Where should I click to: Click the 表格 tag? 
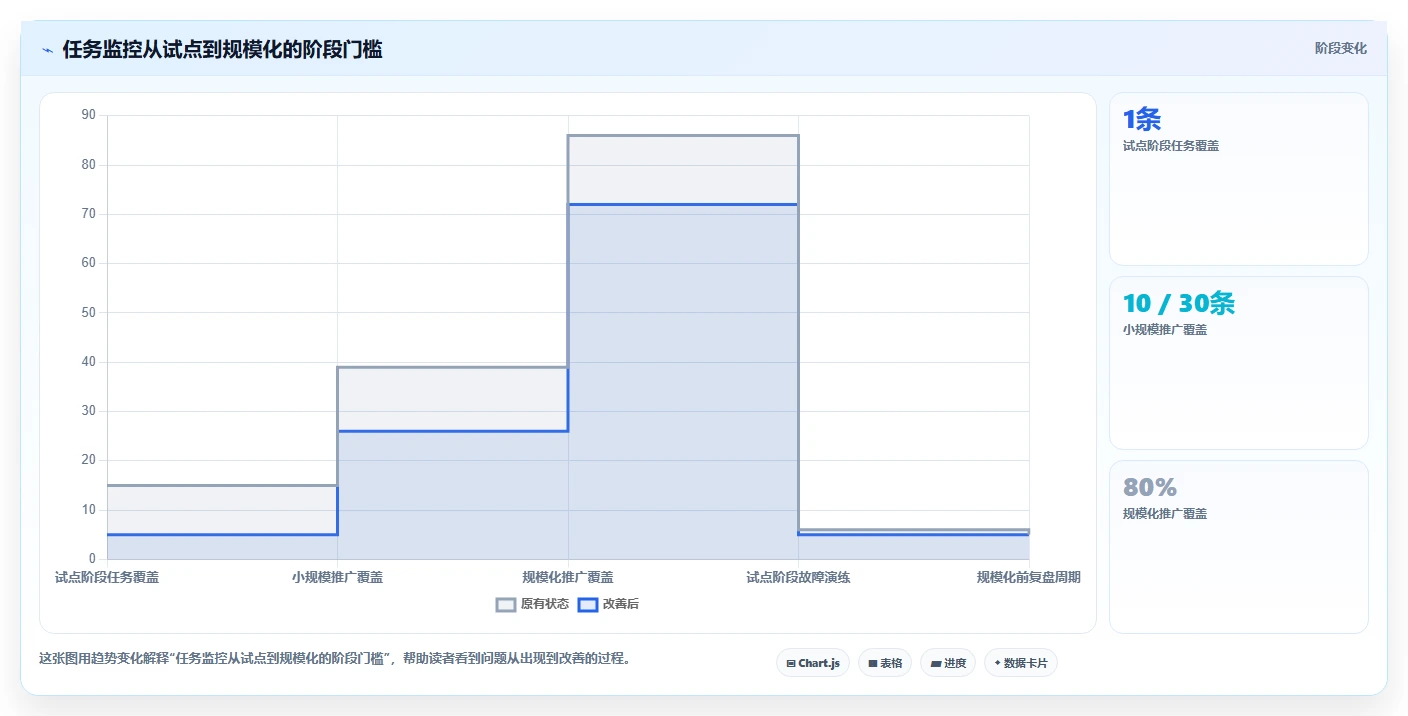[885, 663]
